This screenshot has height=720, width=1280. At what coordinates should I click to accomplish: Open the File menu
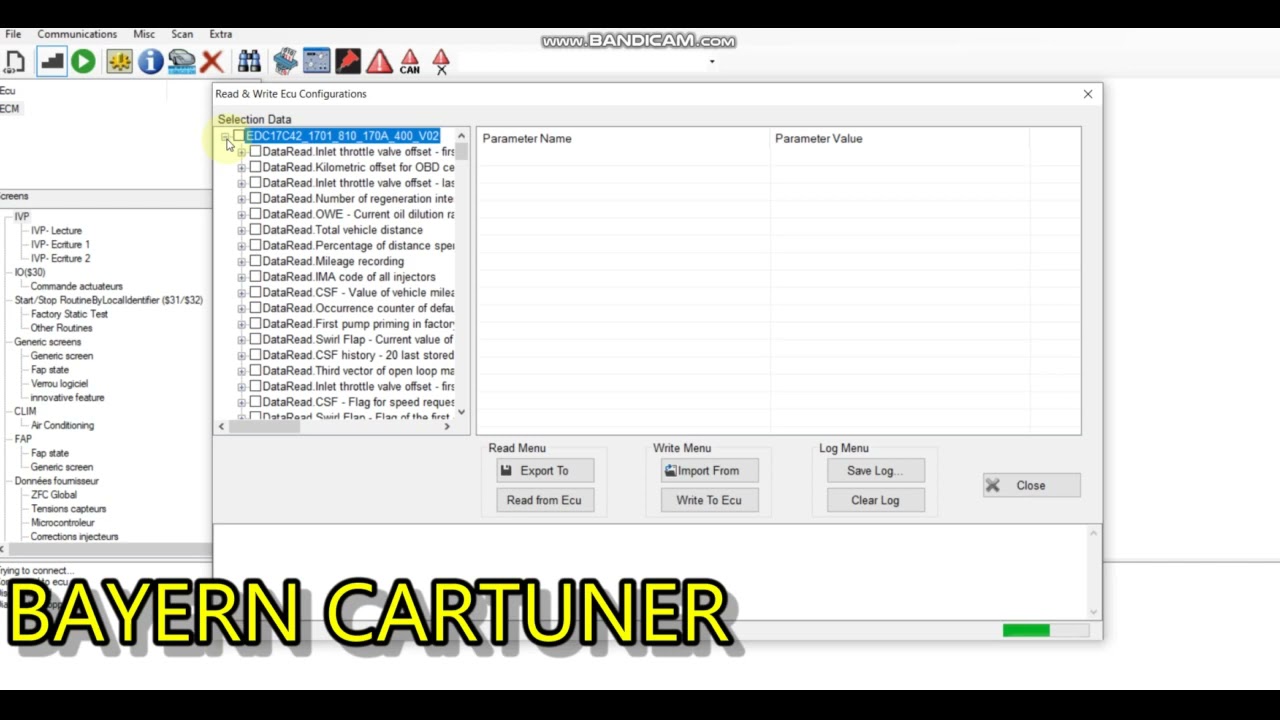coord(13,34)
